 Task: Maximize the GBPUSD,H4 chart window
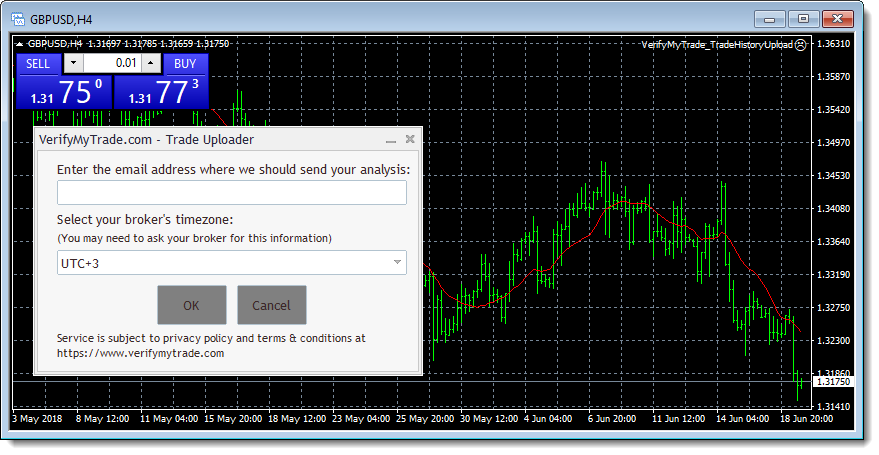pos(803,19)
